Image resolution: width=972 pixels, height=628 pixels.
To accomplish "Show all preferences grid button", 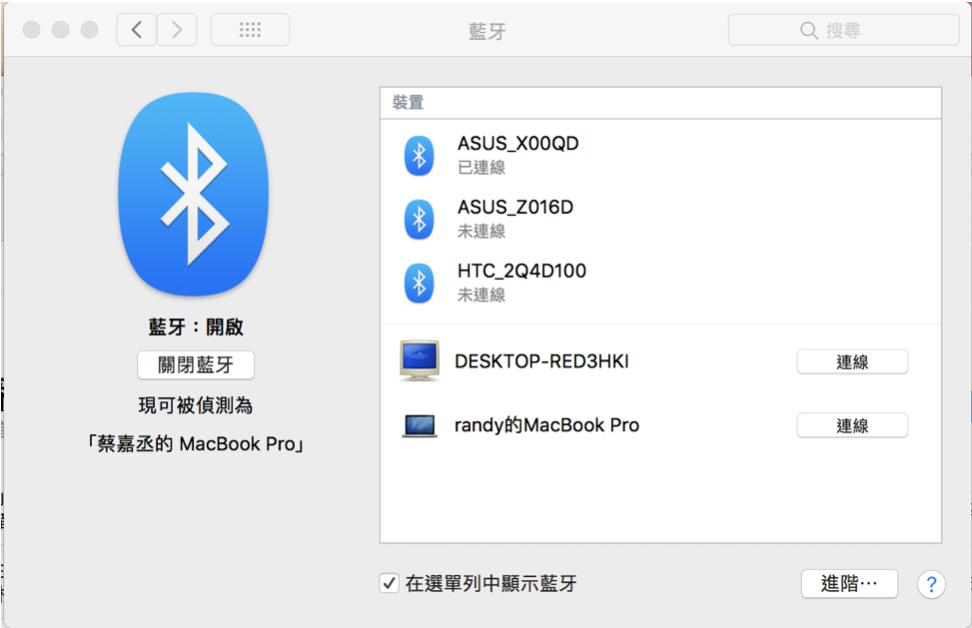I will click(x=250, y=30).
